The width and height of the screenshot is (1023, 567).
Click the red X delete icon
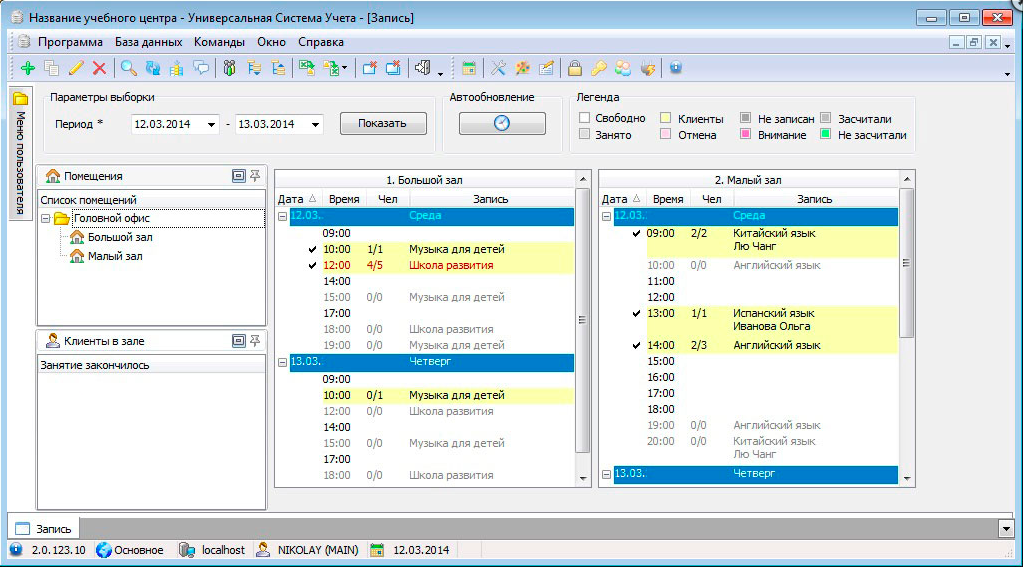click(99, 68)
